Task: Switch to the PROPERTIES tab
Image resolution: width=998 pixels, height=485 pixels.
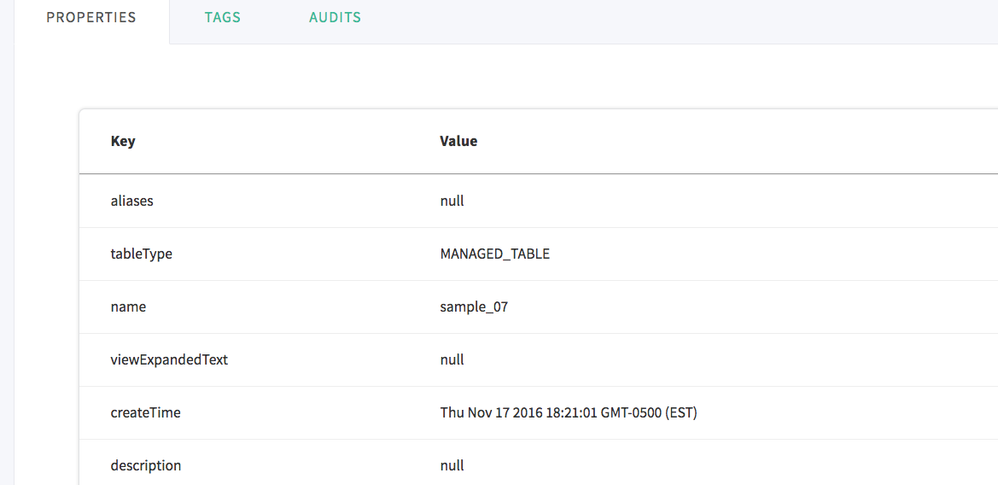Action: click(x=91, y=18)
